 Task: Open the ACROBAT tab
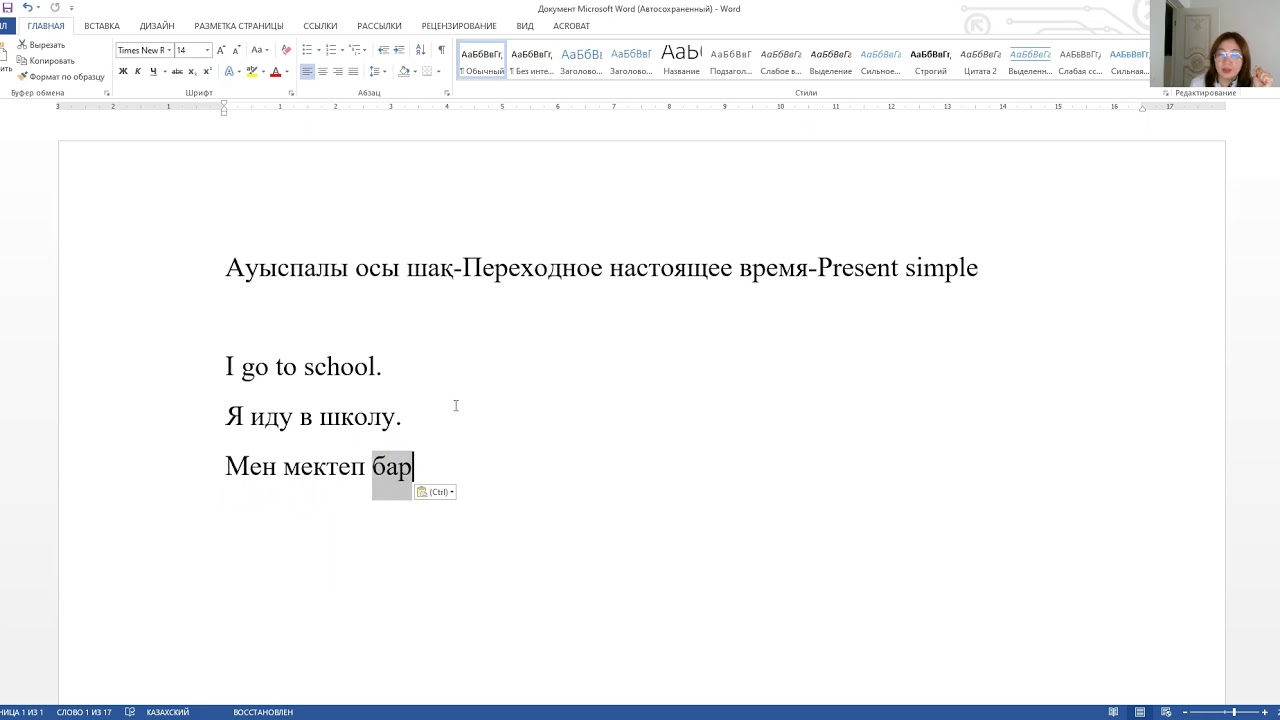point(571,26)
